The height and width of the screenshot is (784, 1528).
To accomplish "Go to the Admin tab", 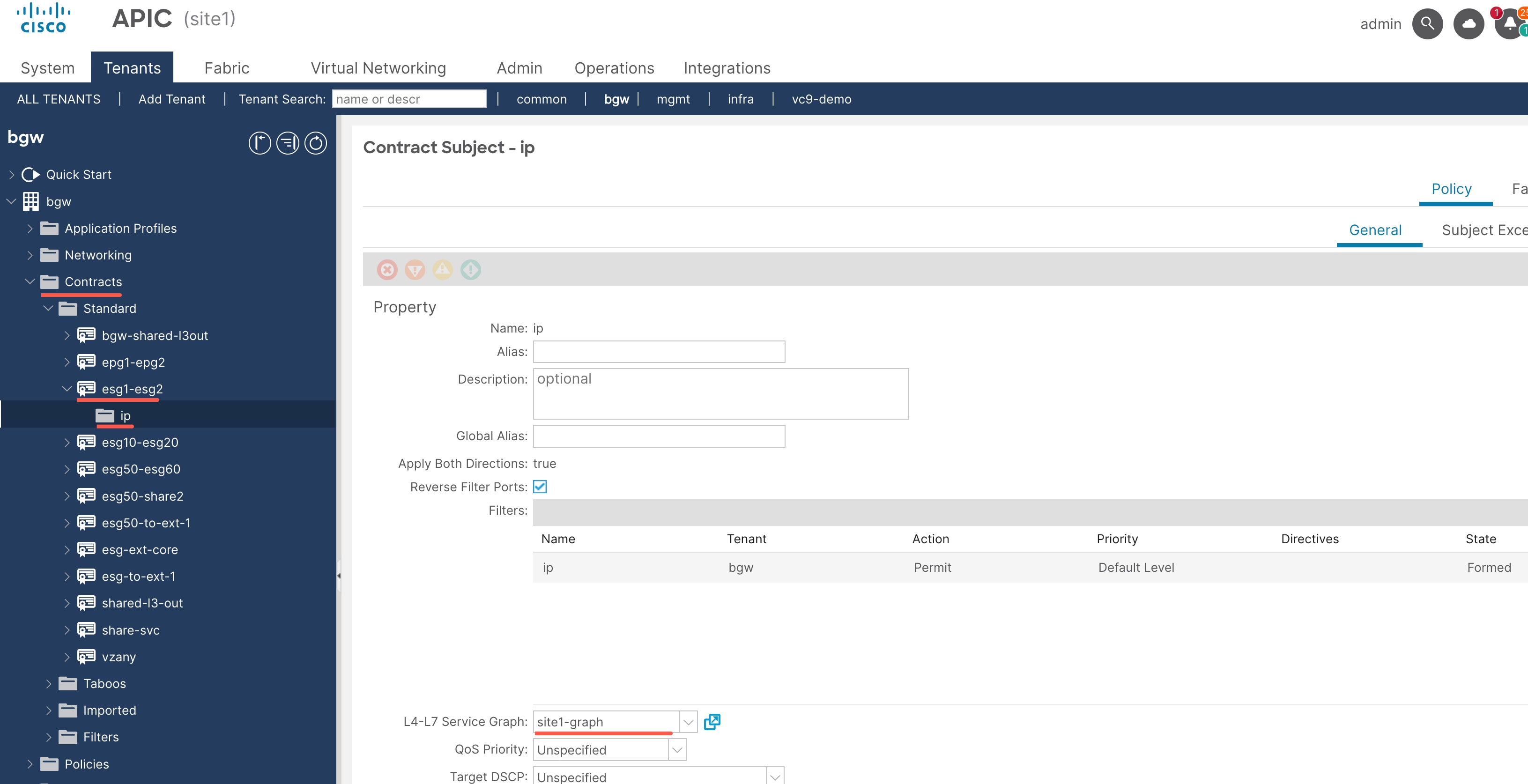I will (519, 68).
